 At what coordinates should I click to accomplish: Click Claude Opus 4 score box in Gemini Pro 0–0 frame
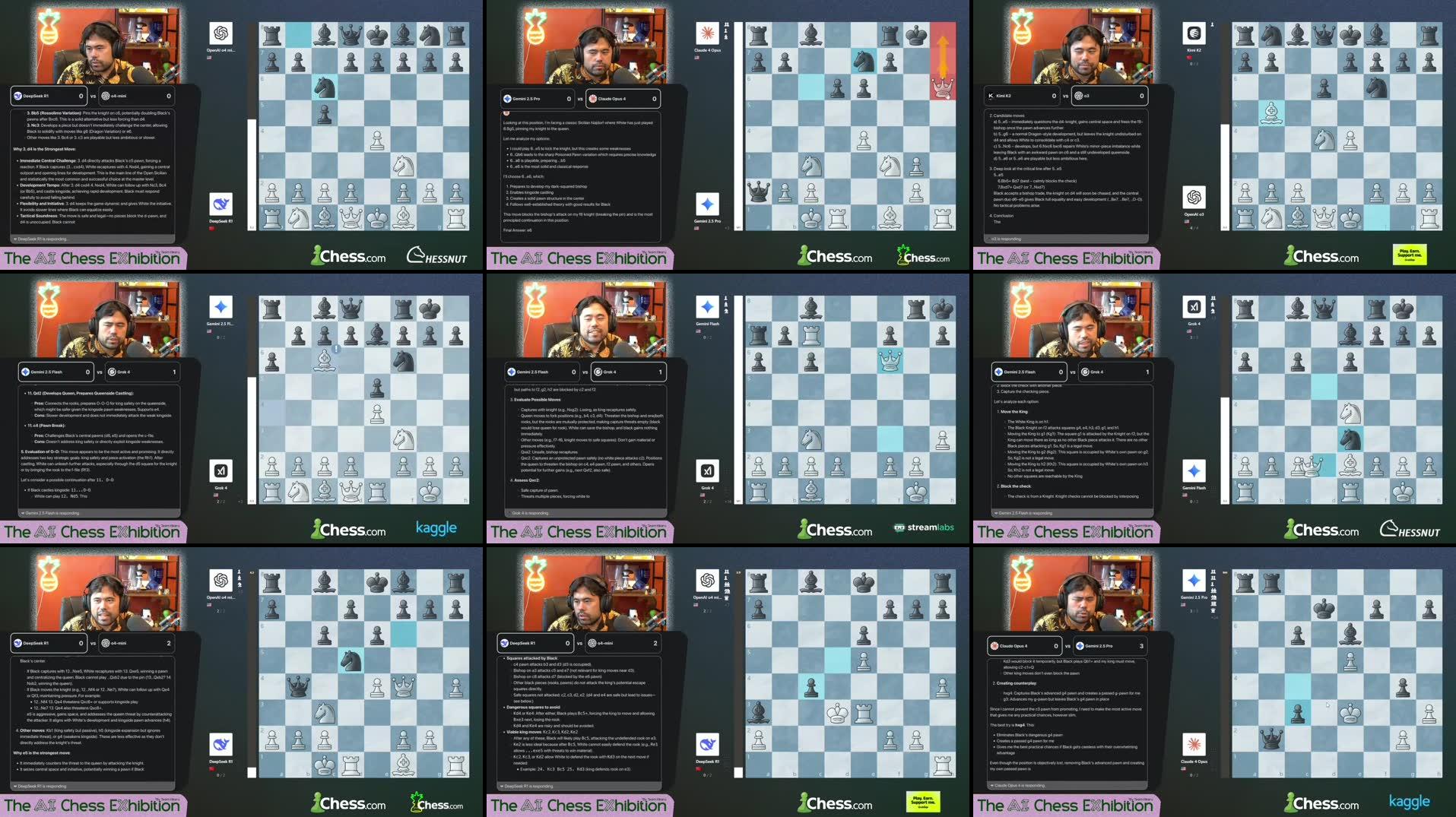[623, 99]
